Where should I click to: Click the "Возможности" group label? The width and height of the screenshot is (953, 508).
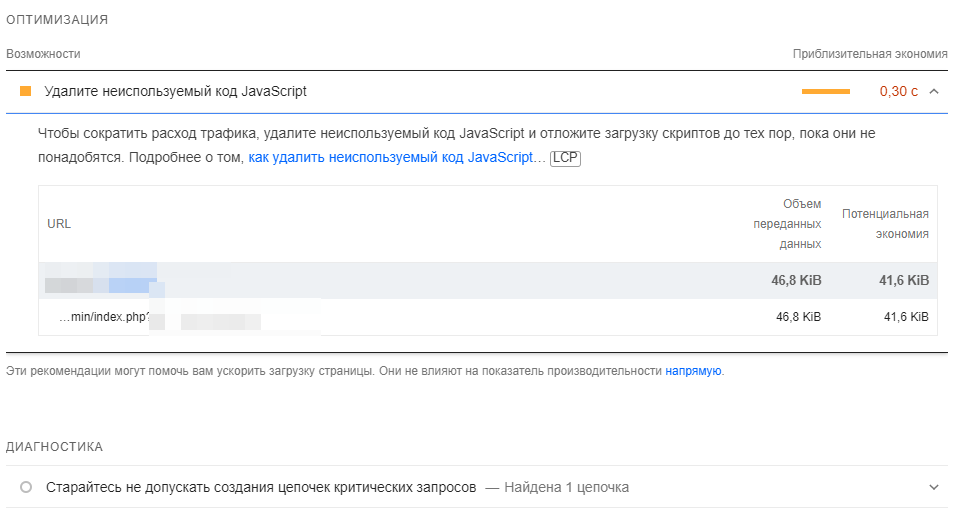[43, 53]
